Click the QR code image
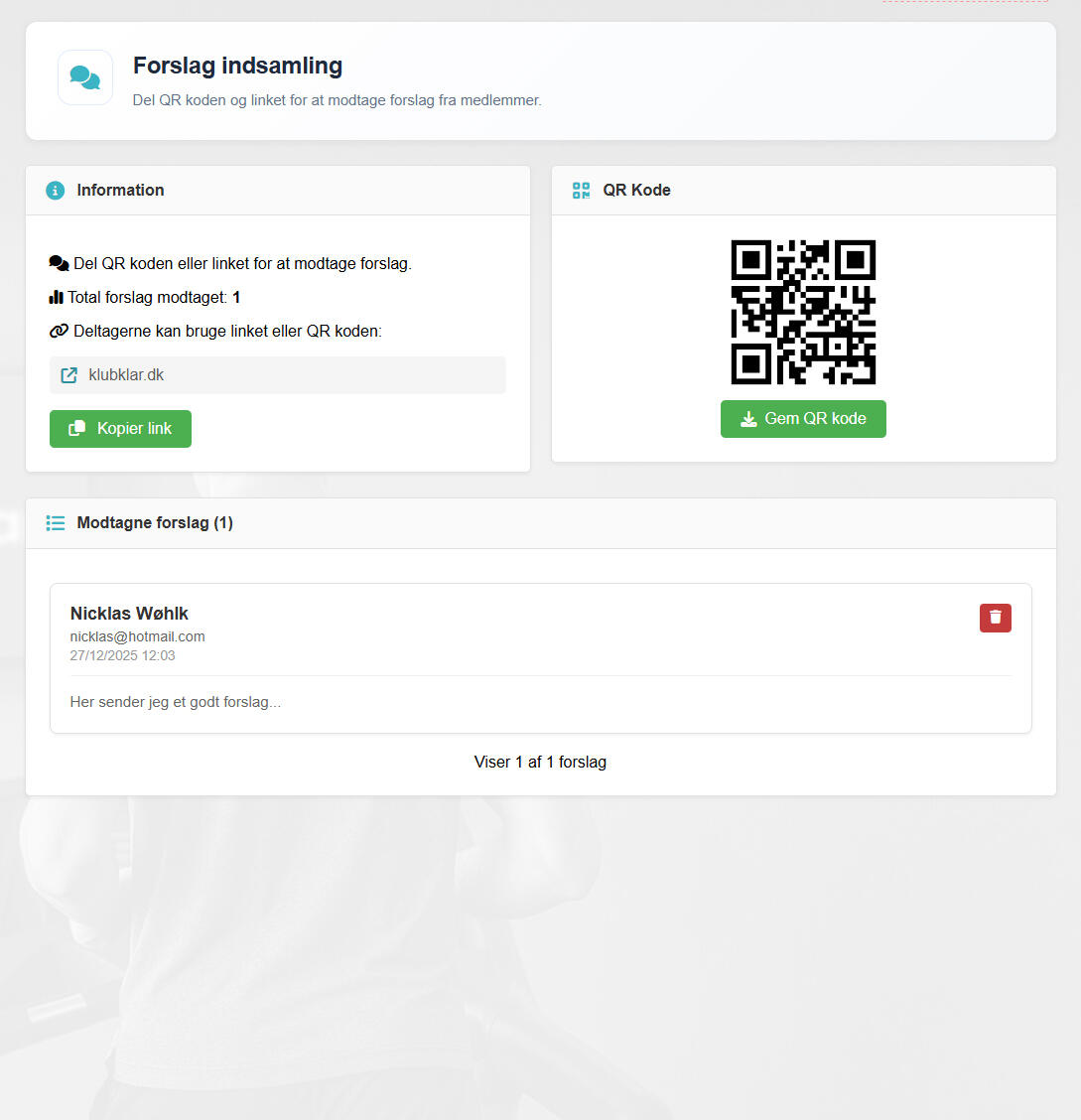1081x1120 pixels. [x=803, y=312]
